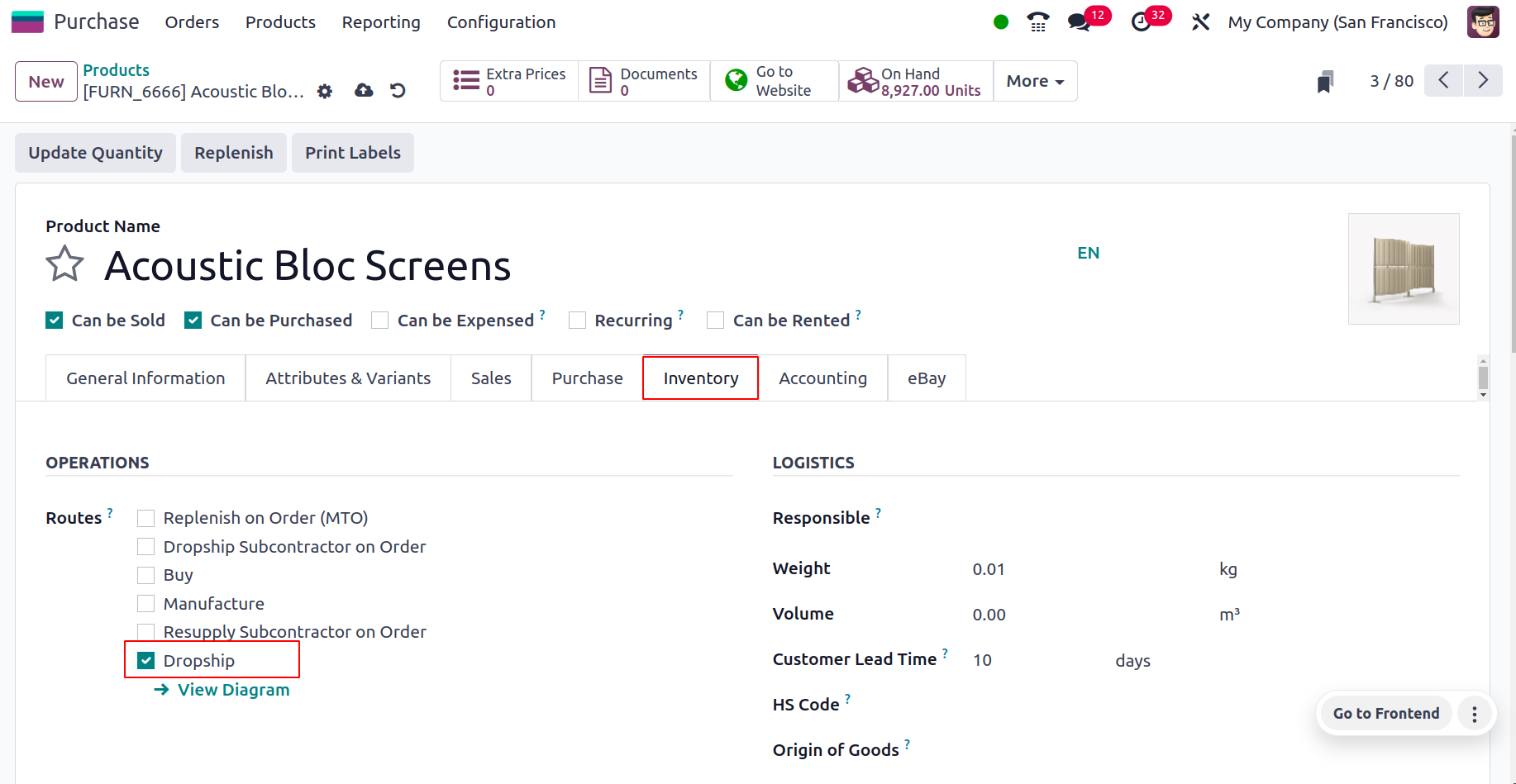Go to the previous record arrow
This screenshot has width=1516, height=784.
click(1443, 80)
